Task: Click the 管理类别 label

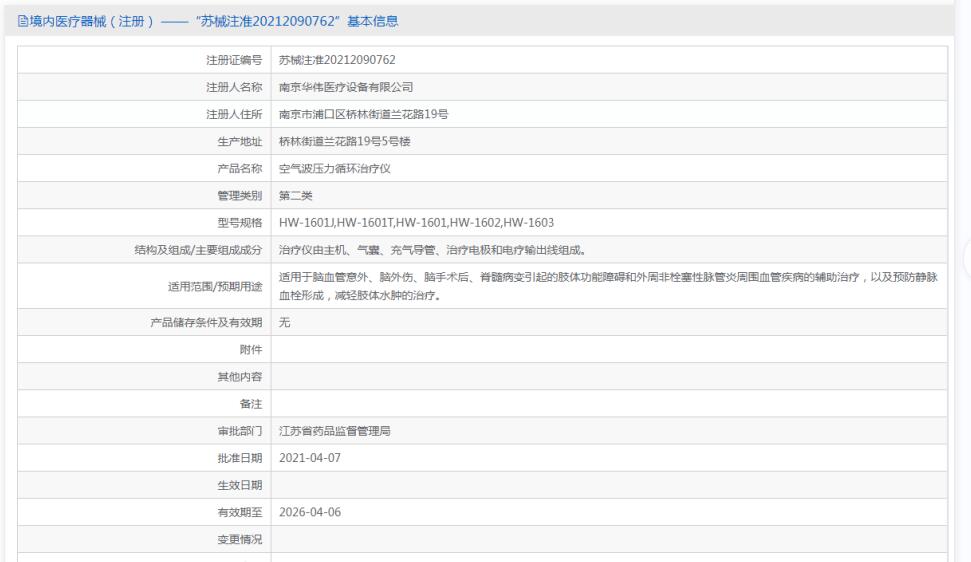Action: point(240,196)
